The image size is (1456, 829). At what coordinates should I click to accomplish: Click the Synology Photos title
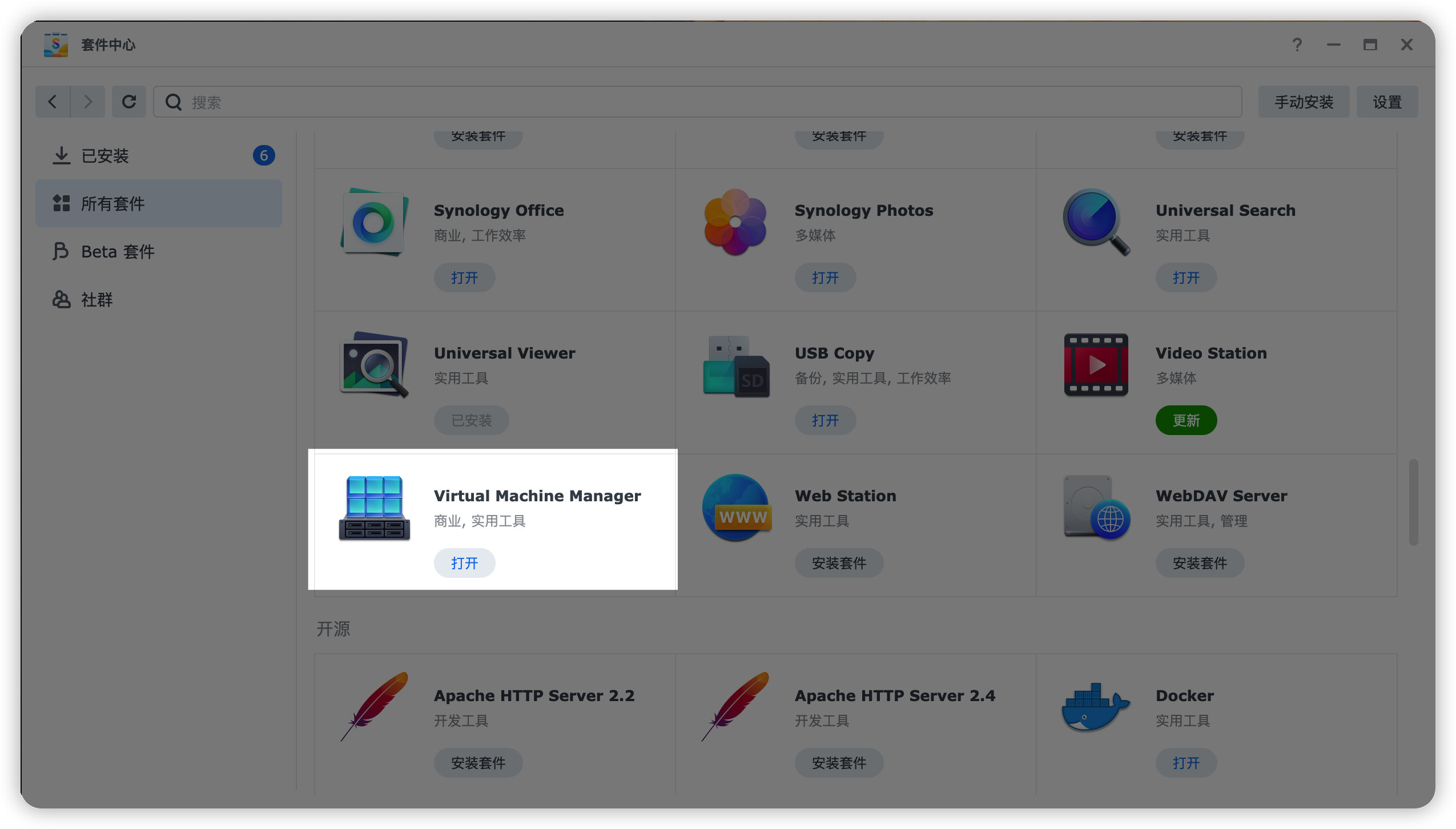864,210
